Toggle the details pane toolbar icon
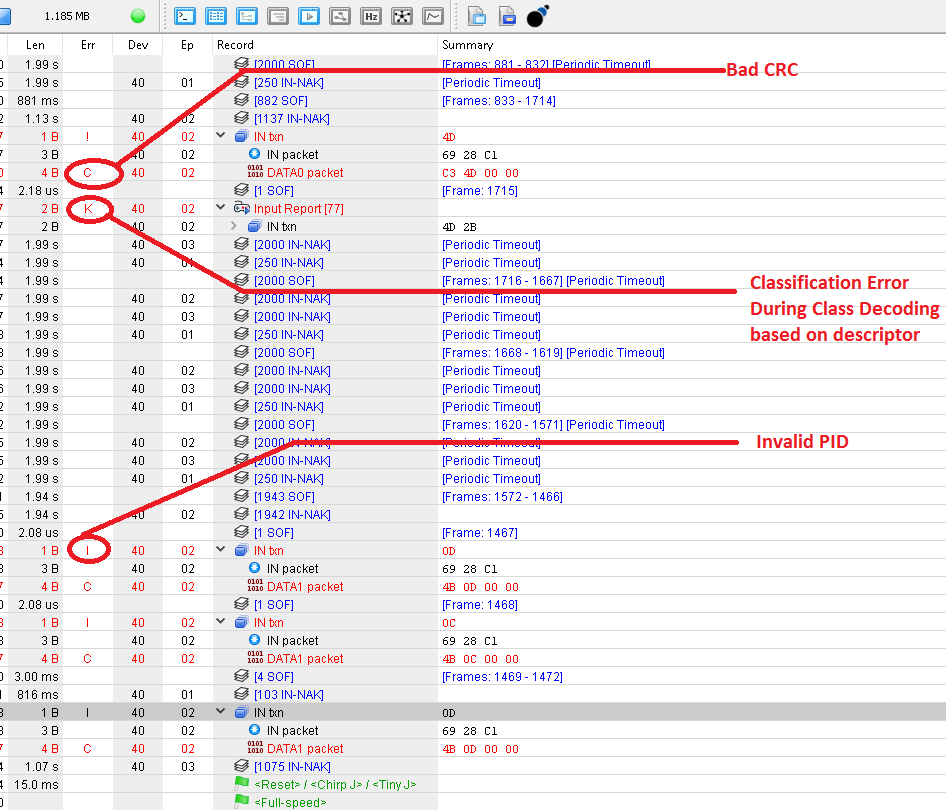The height and width of the screenshot is (810, 946). tap(278, 16)
